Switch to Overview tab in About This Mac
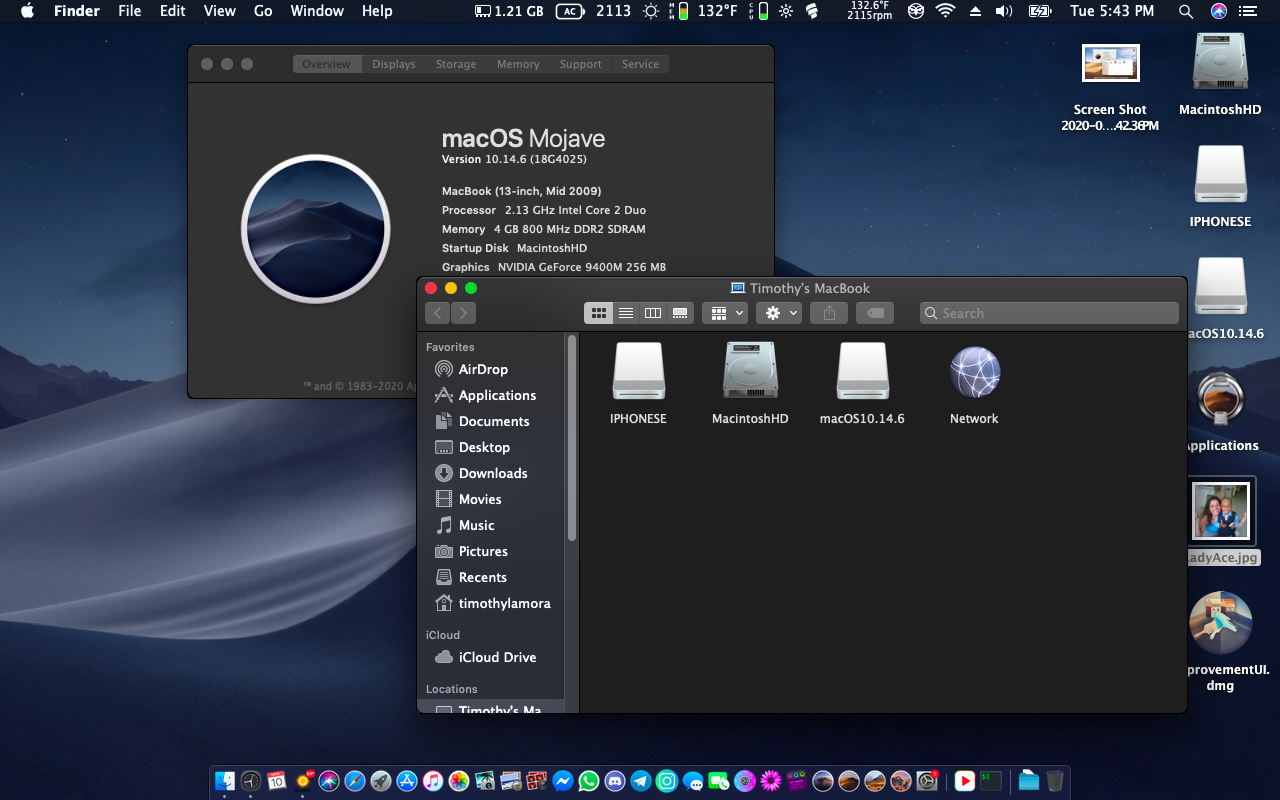This screenshot has height=800, width=1280. coord(327,64)
